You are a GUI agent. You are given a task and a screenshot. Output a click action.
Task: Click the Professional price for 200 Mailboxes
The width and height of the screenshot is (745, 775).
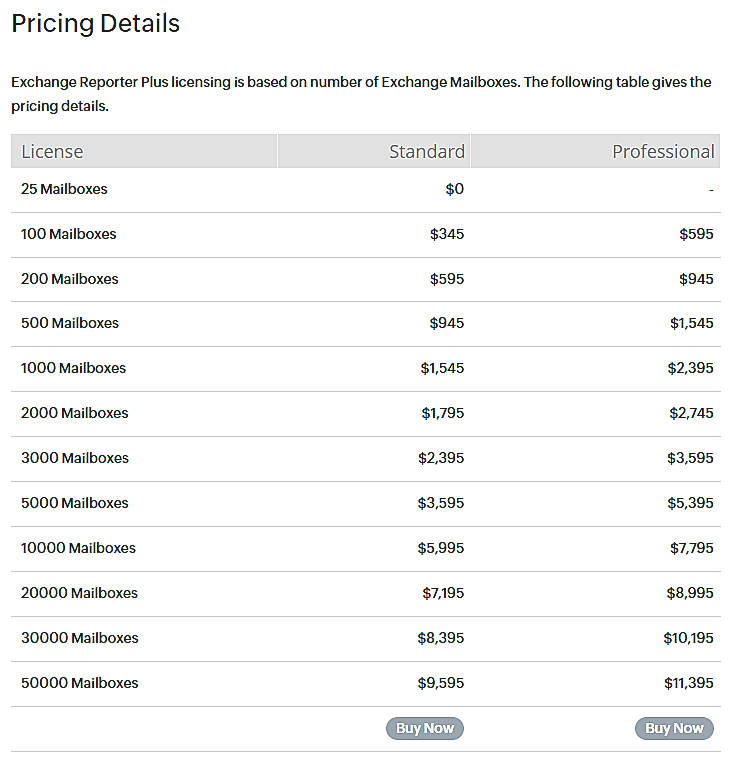695,279
